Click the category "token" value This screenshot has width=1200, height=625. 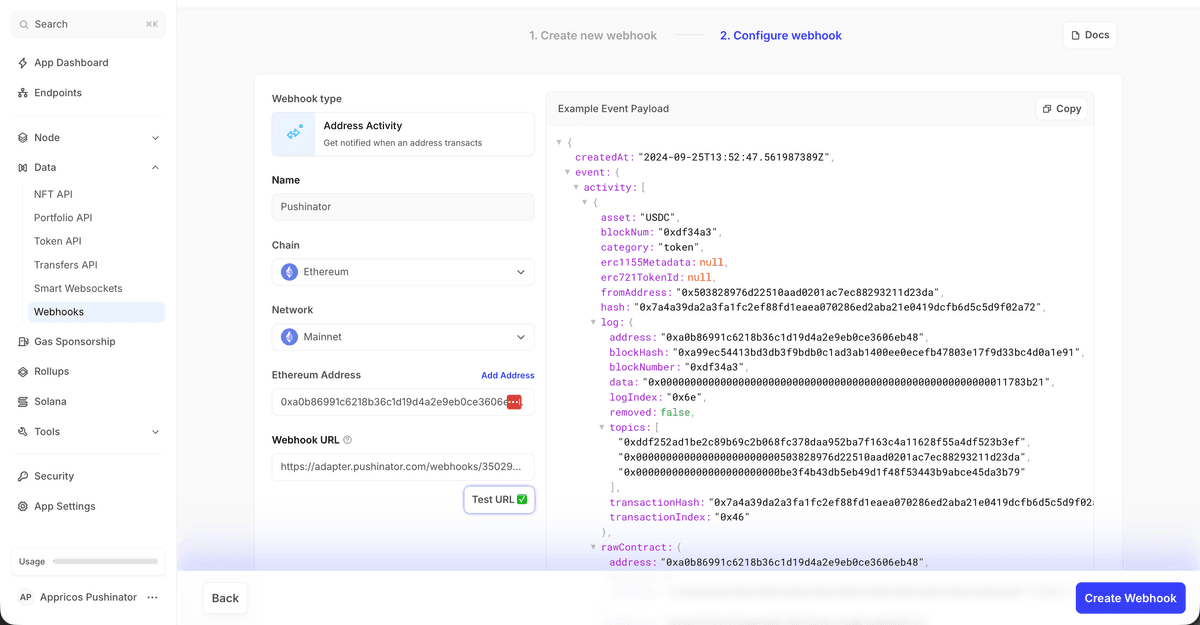(x=679, y=248)
